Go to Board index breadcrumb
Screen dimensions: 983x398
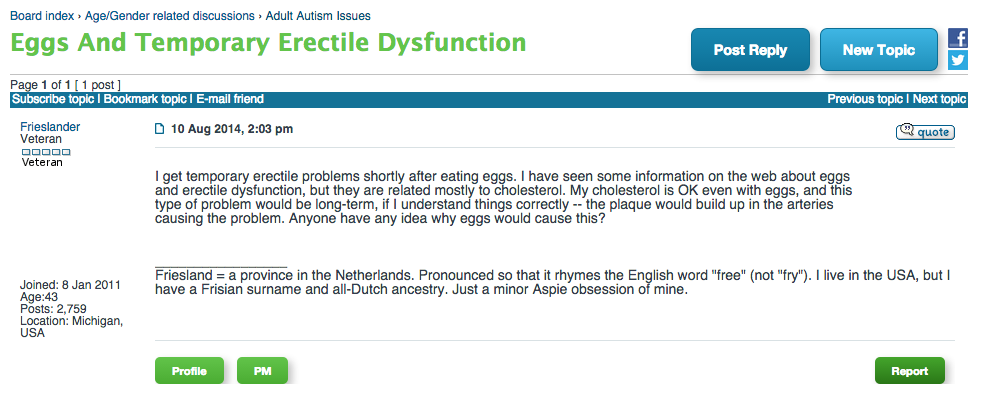click(x=42, y=16)
